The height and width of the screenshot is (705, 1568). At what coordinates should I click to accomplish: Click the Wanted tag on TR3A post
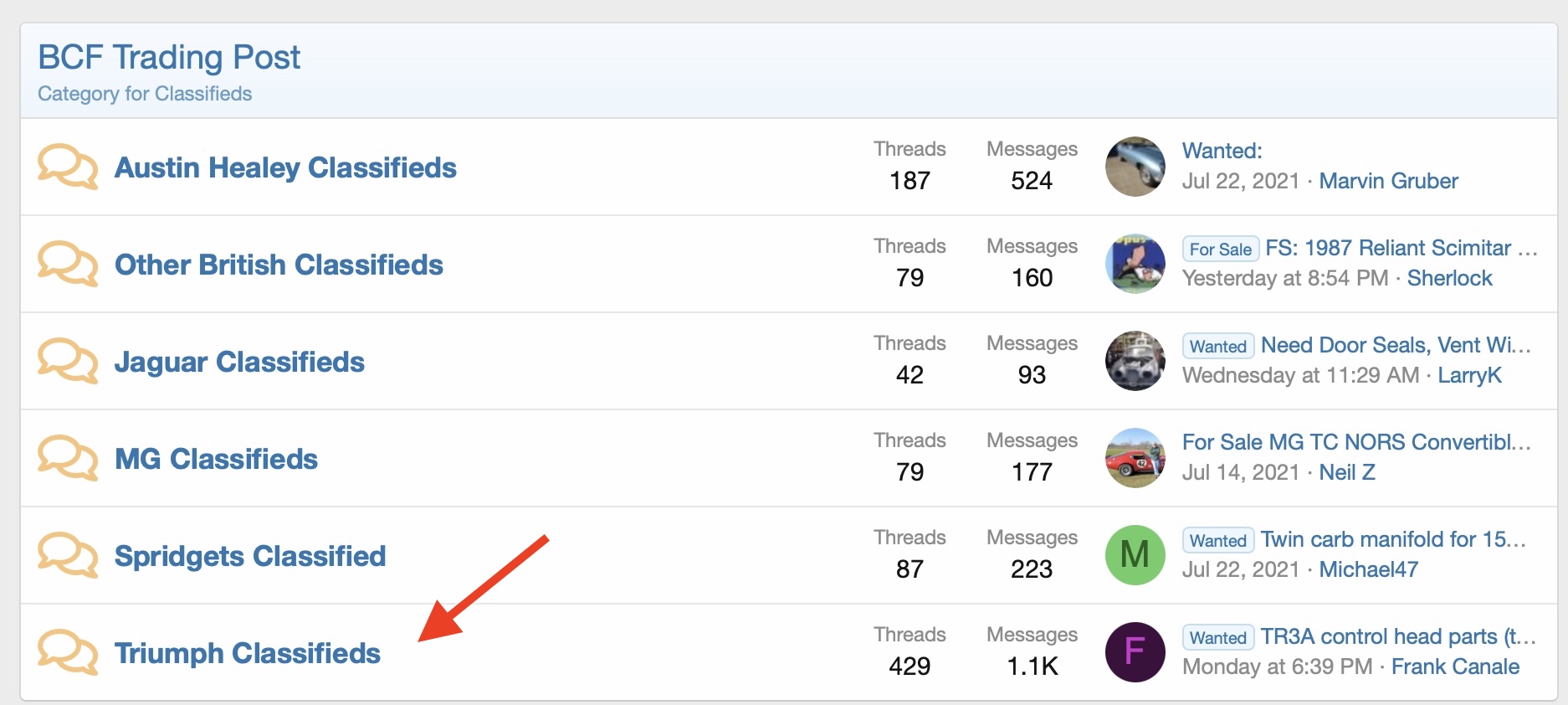tap(1218, 637)
